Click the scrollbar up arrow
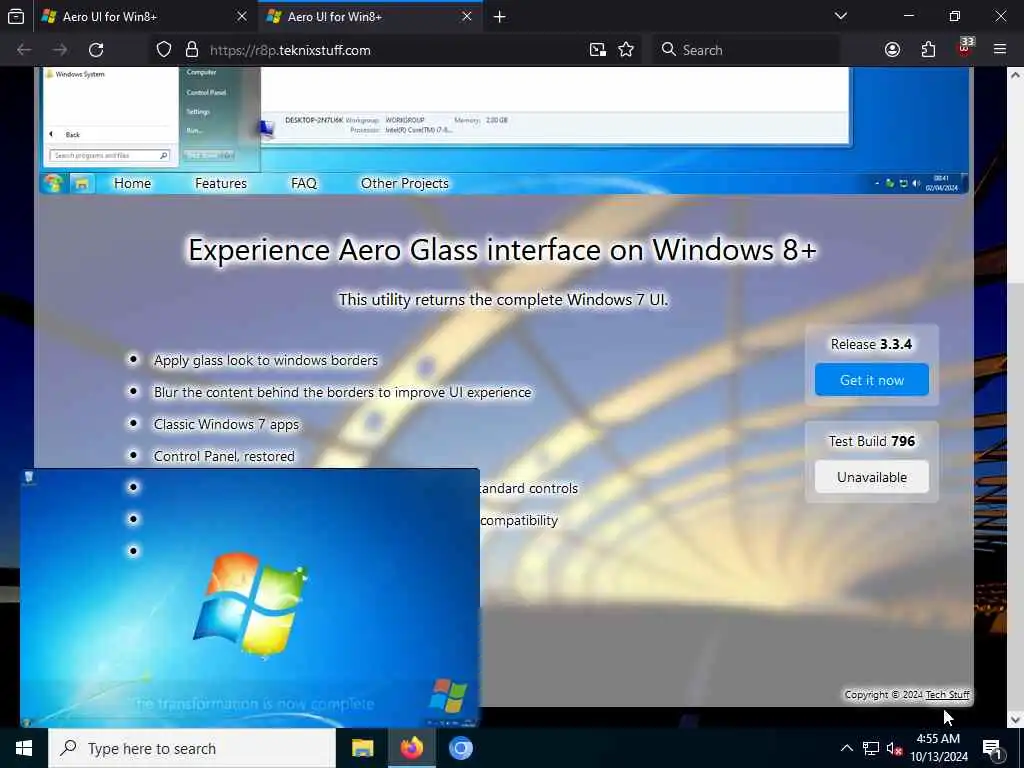The image size is (1024, 768). 1015,74
